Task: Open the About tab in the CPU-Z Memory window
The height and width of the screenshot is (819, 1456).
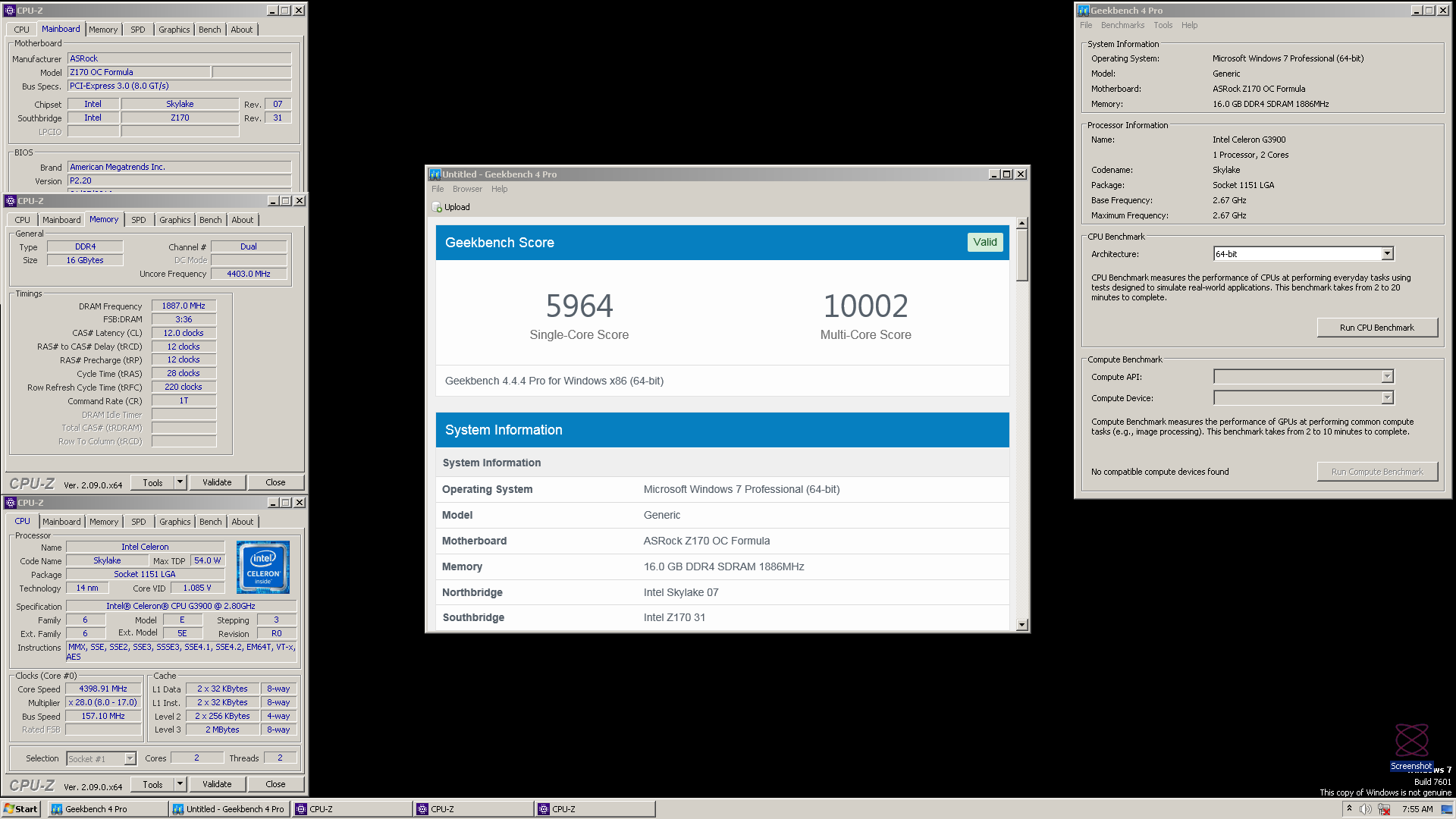Action: [x=243, y=220]
